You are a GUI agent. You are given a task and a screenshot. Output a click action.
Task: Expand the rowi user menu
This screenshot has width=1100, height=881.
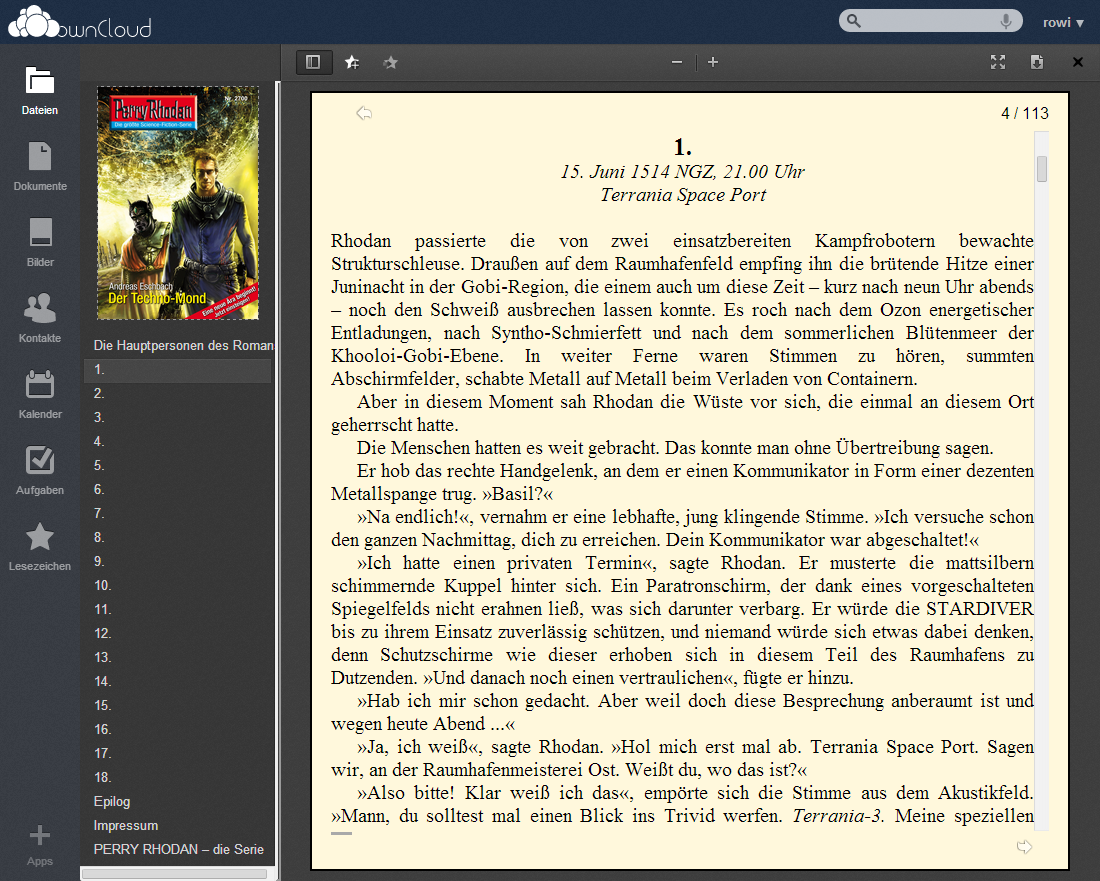[1063, 22]
